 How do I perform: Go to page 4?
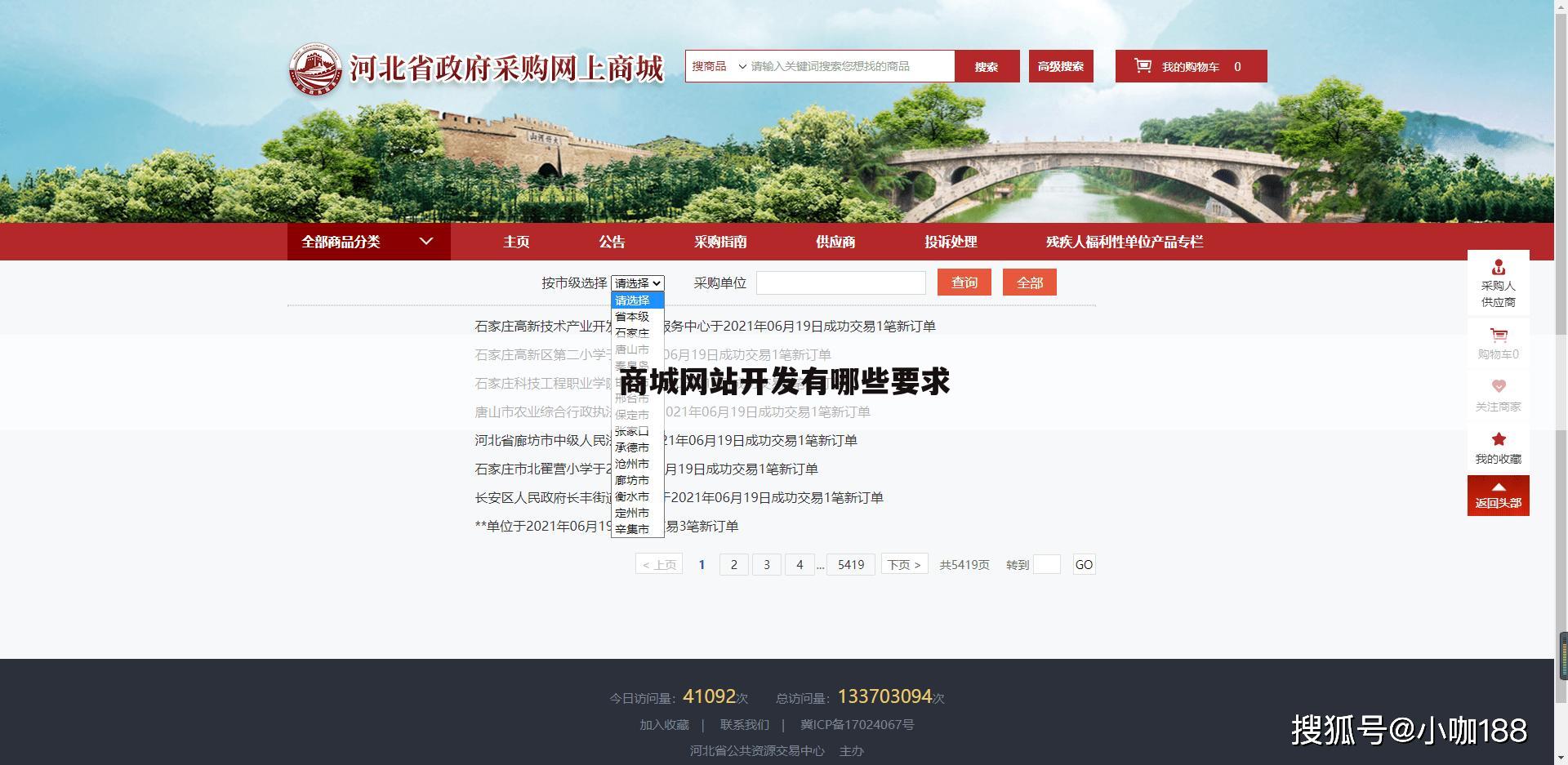click(800, 564)
